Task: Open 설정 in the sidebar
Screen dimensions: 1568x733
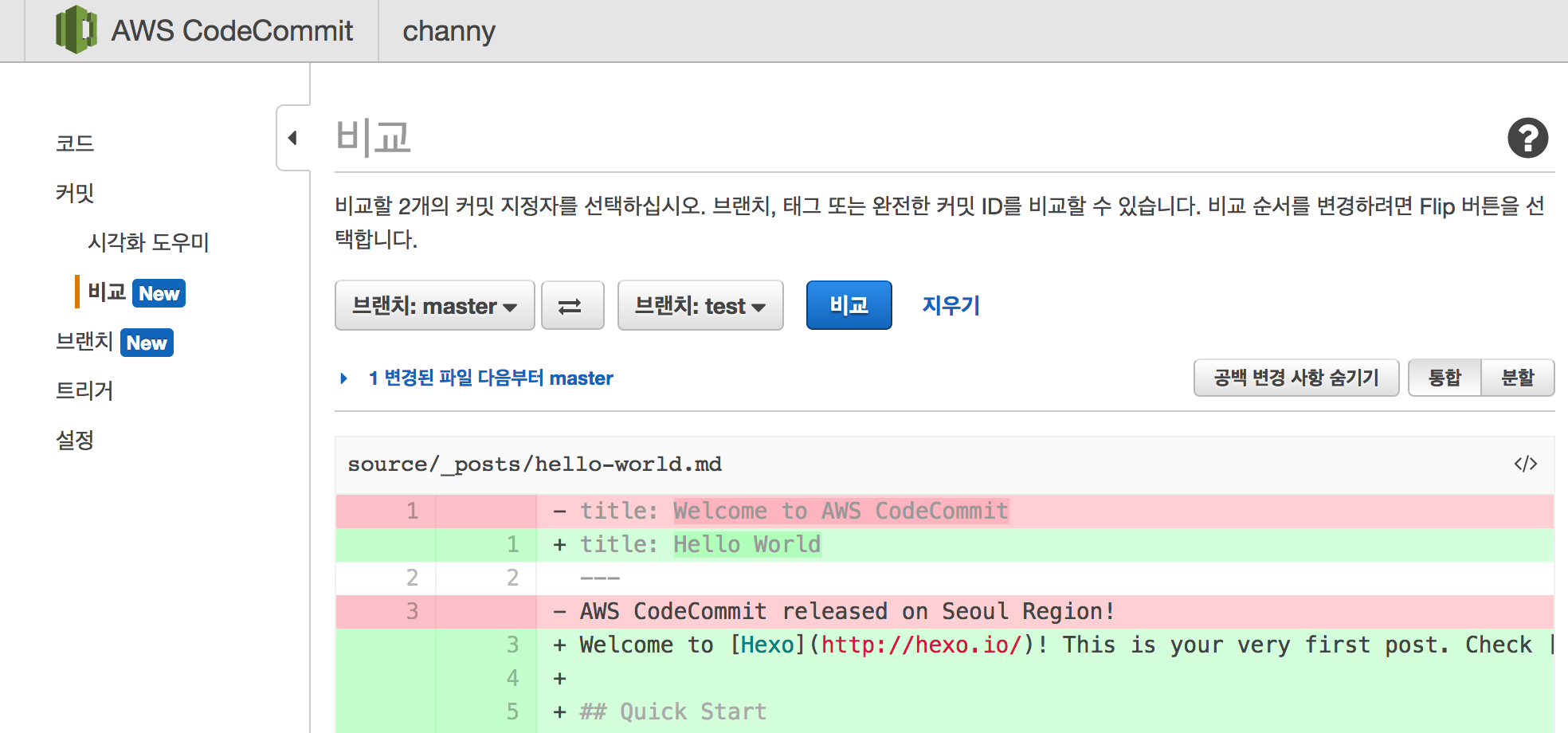Action: [x=75, y=440]
